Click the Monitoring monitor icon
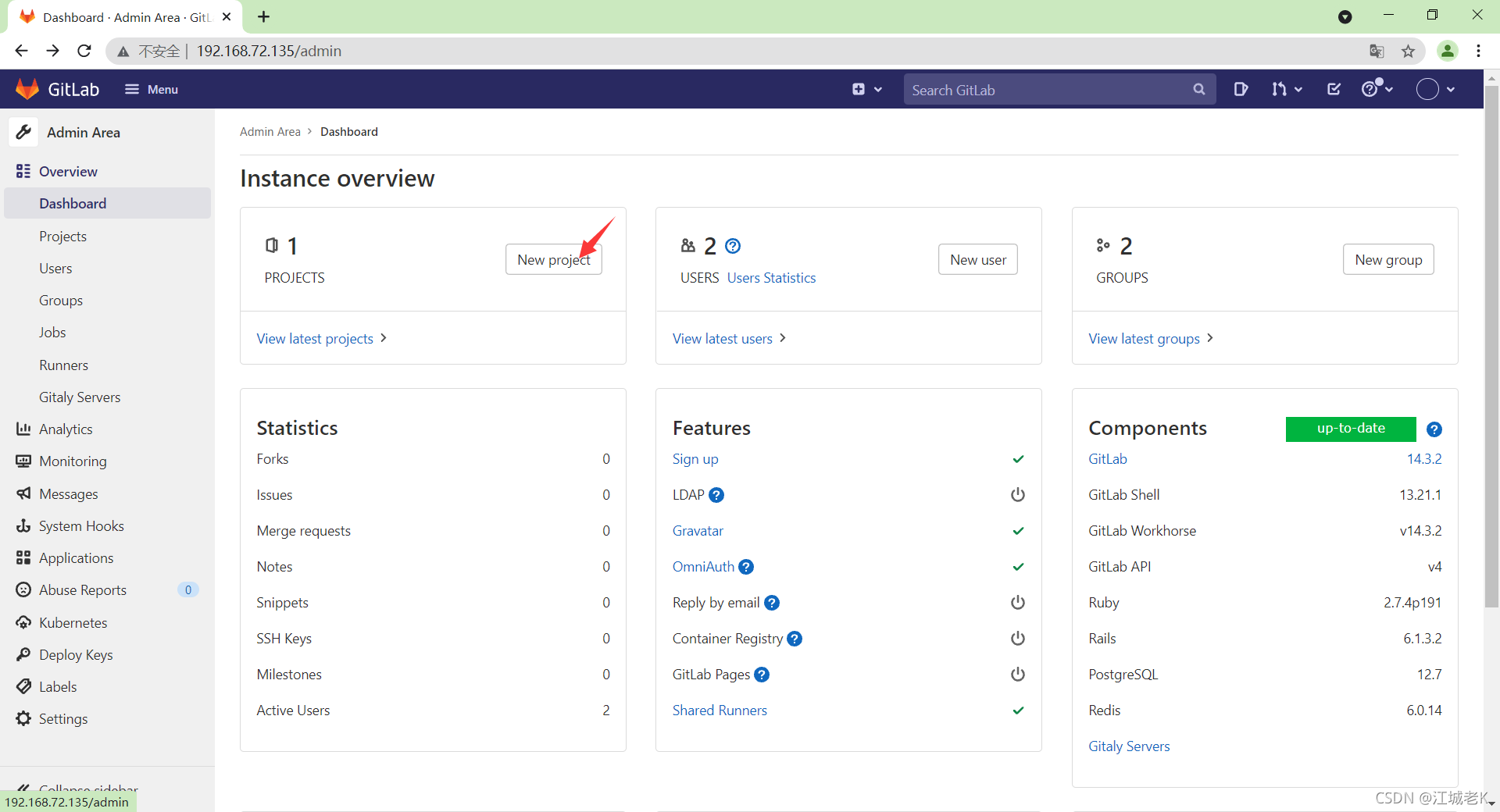1500x812 pixels. point(23,461)
